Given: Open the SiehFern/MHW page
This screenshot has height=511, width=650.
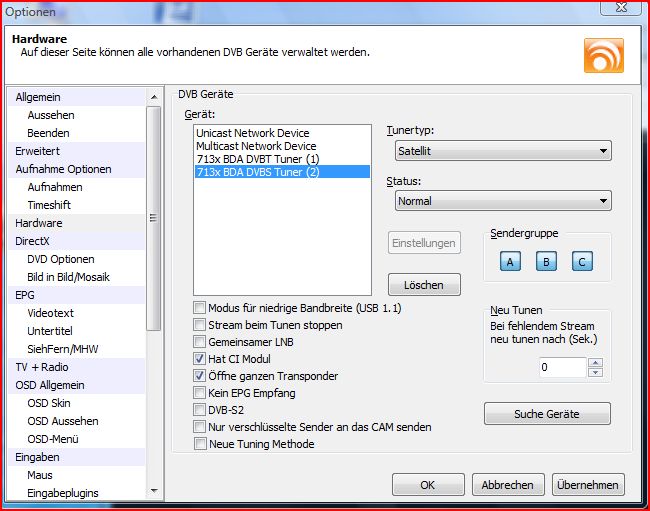Looking at the screenshot, I should [x=76, y=349].
